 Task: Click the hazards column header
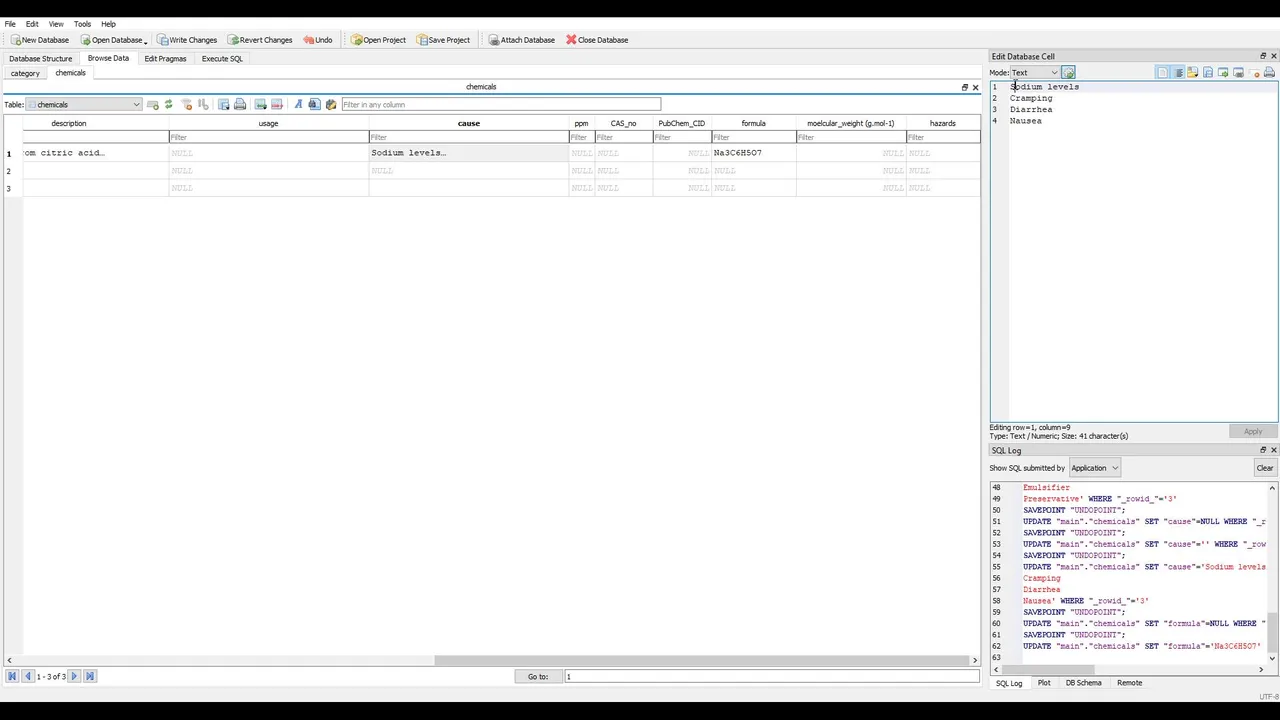click(942, 123)
